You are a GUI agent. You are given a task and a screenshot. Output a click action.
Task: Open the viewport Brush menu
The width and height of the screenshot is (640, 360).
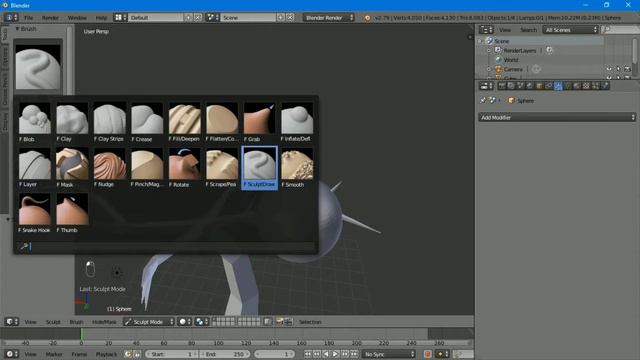click(x=76, y=322)
